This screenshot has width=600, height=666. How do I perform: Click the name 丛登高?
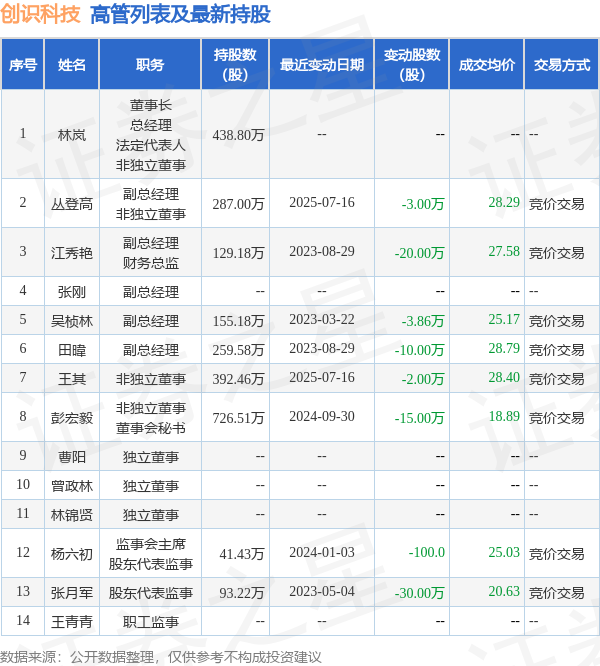(x=72, y=204)
